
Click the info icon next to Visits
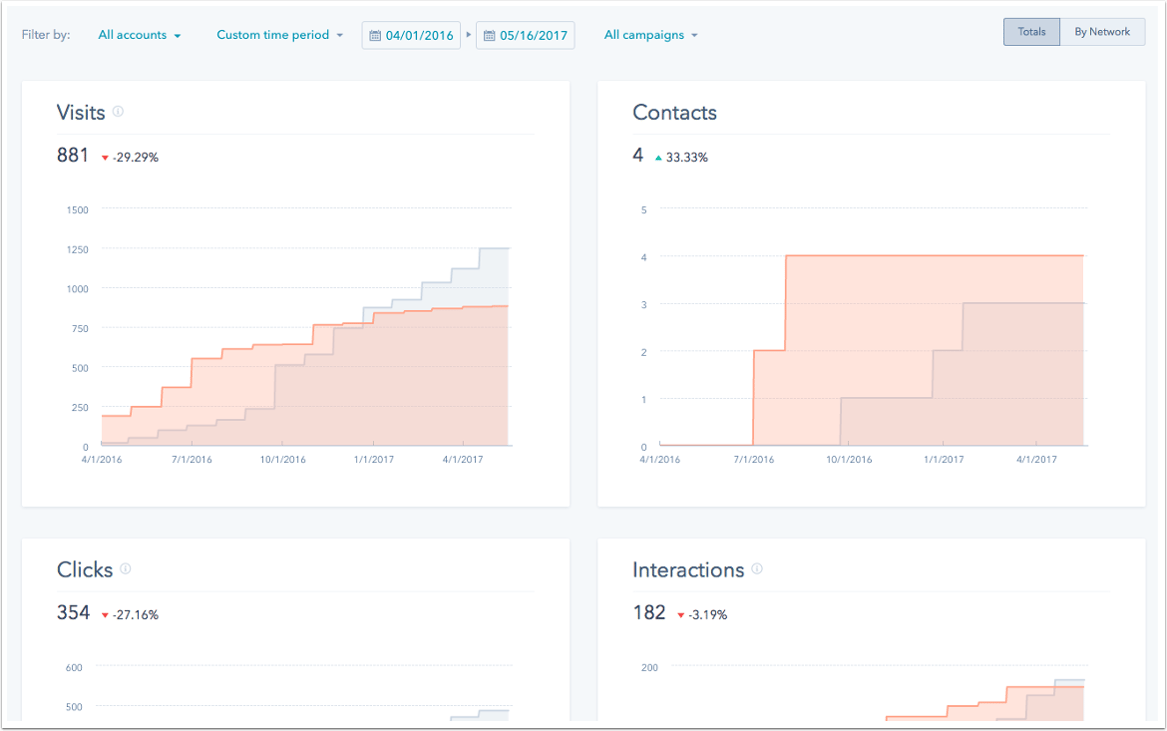tap(118, 112)
